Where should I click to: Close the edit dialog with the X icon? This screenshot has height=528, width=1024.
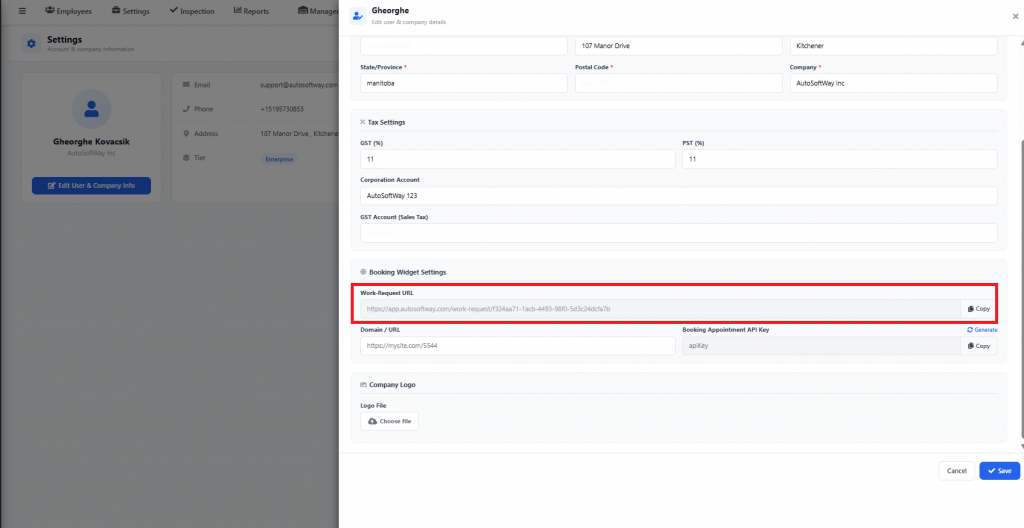[x=1015, y=16]
